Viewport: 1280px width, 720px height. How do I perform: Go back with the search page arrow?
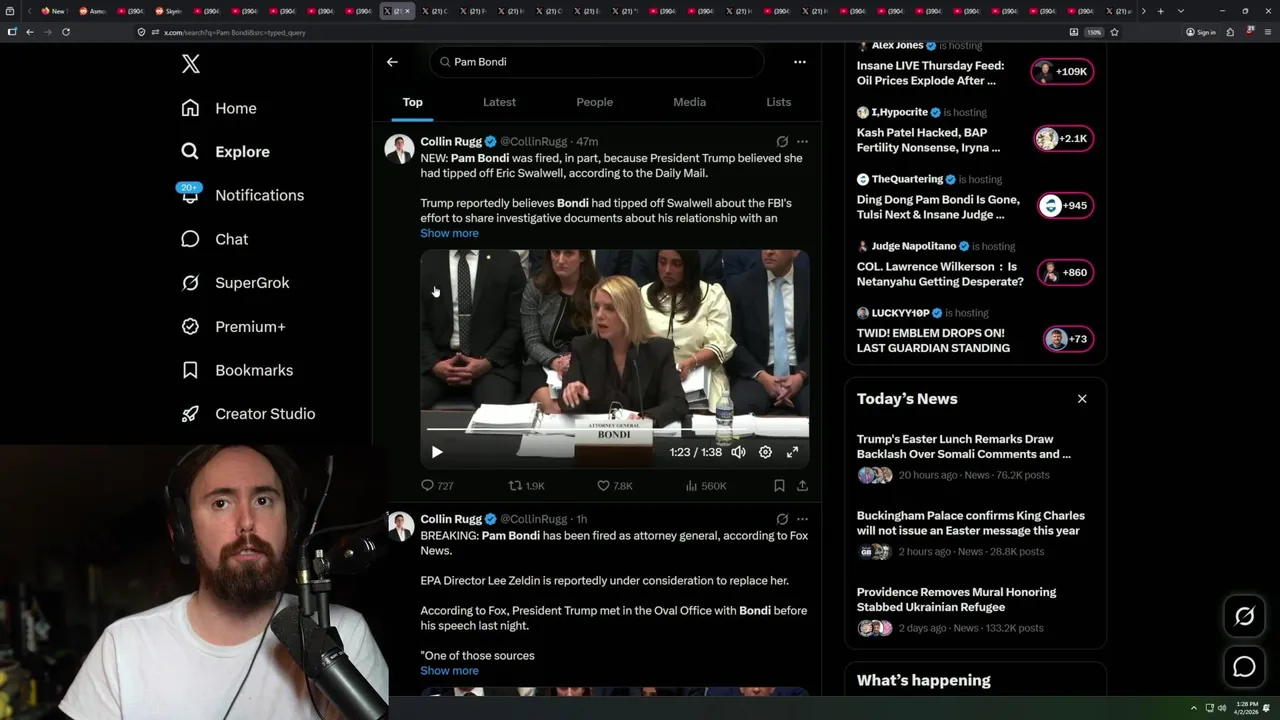[x=392, y=62]
